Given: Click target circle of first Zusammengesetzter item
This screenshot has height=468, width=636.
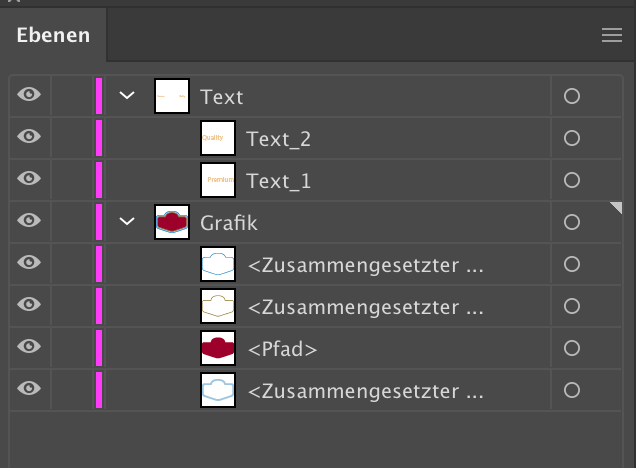Looking at the screenshot, I should 572,264.
